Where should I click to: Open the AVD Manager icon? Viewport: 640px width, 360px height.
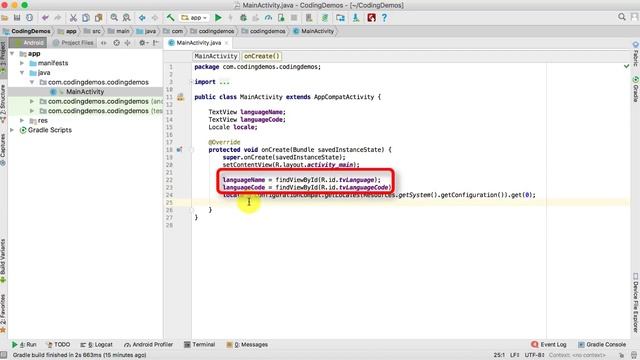pyautogui.click(x=309, y=18)
